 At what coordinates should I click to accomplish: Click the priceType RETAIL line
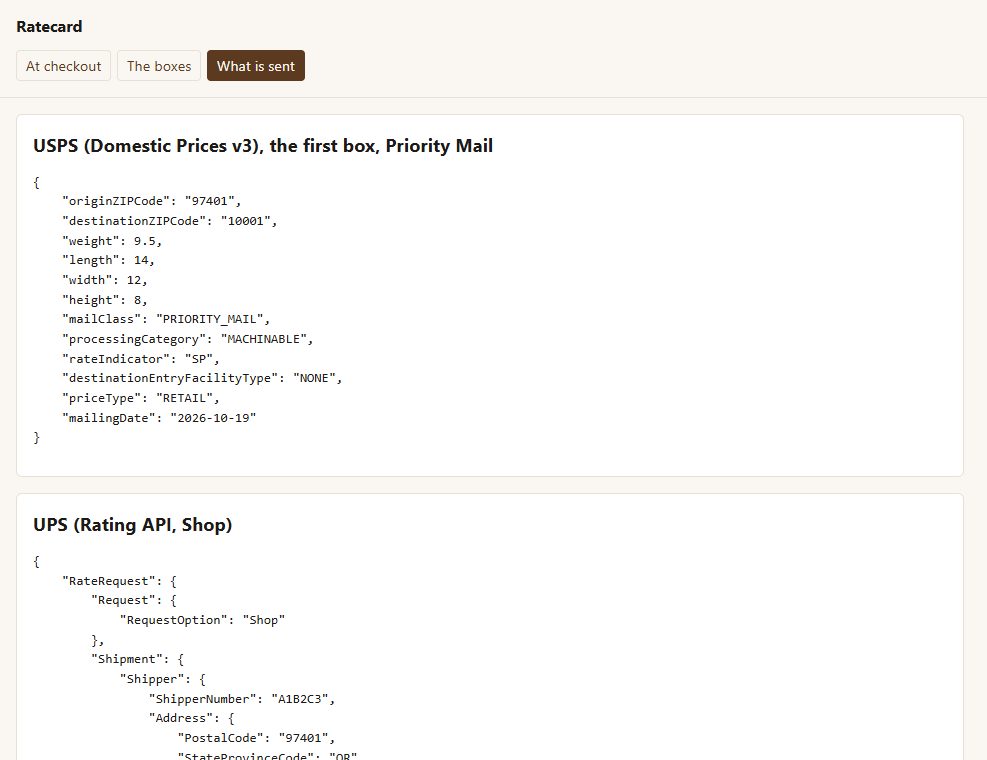(x=141, y=399)
